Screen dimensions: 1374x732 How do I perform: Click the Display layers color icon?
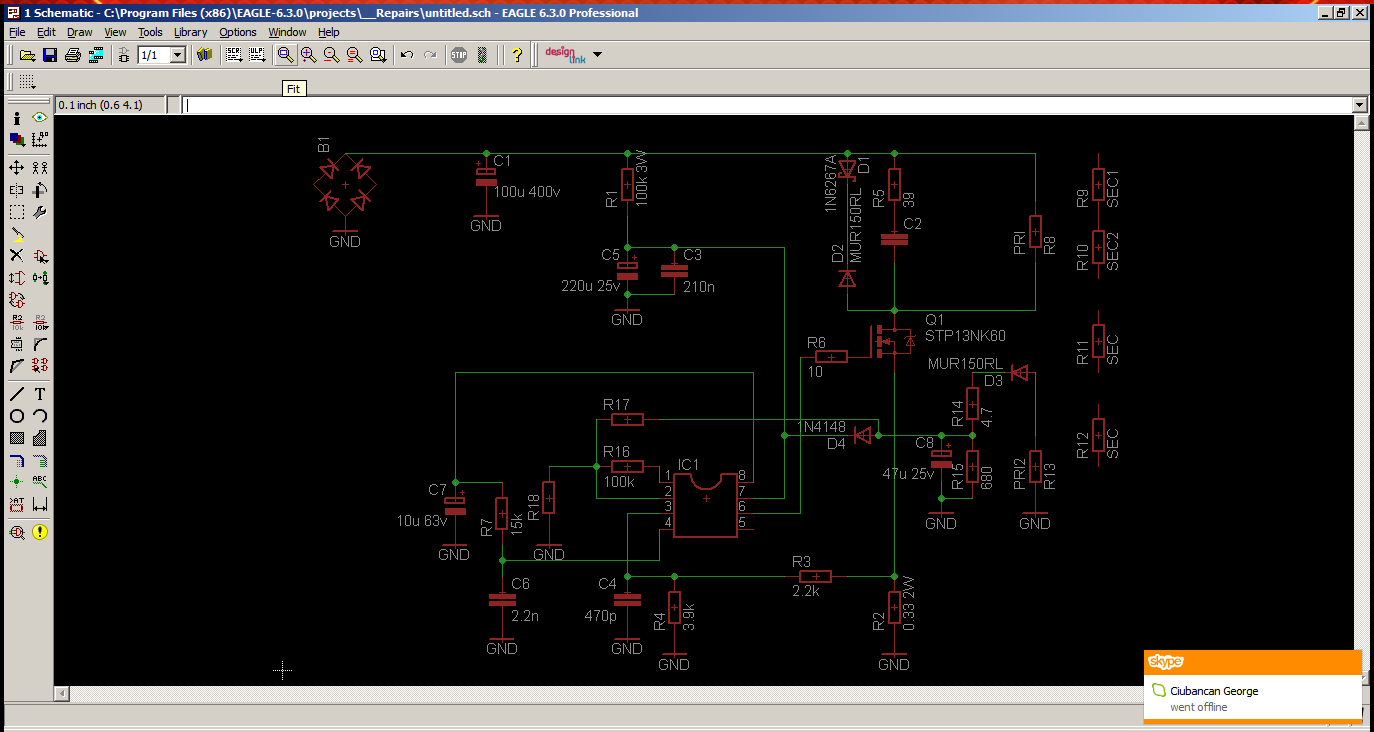[x=17, y=140]
